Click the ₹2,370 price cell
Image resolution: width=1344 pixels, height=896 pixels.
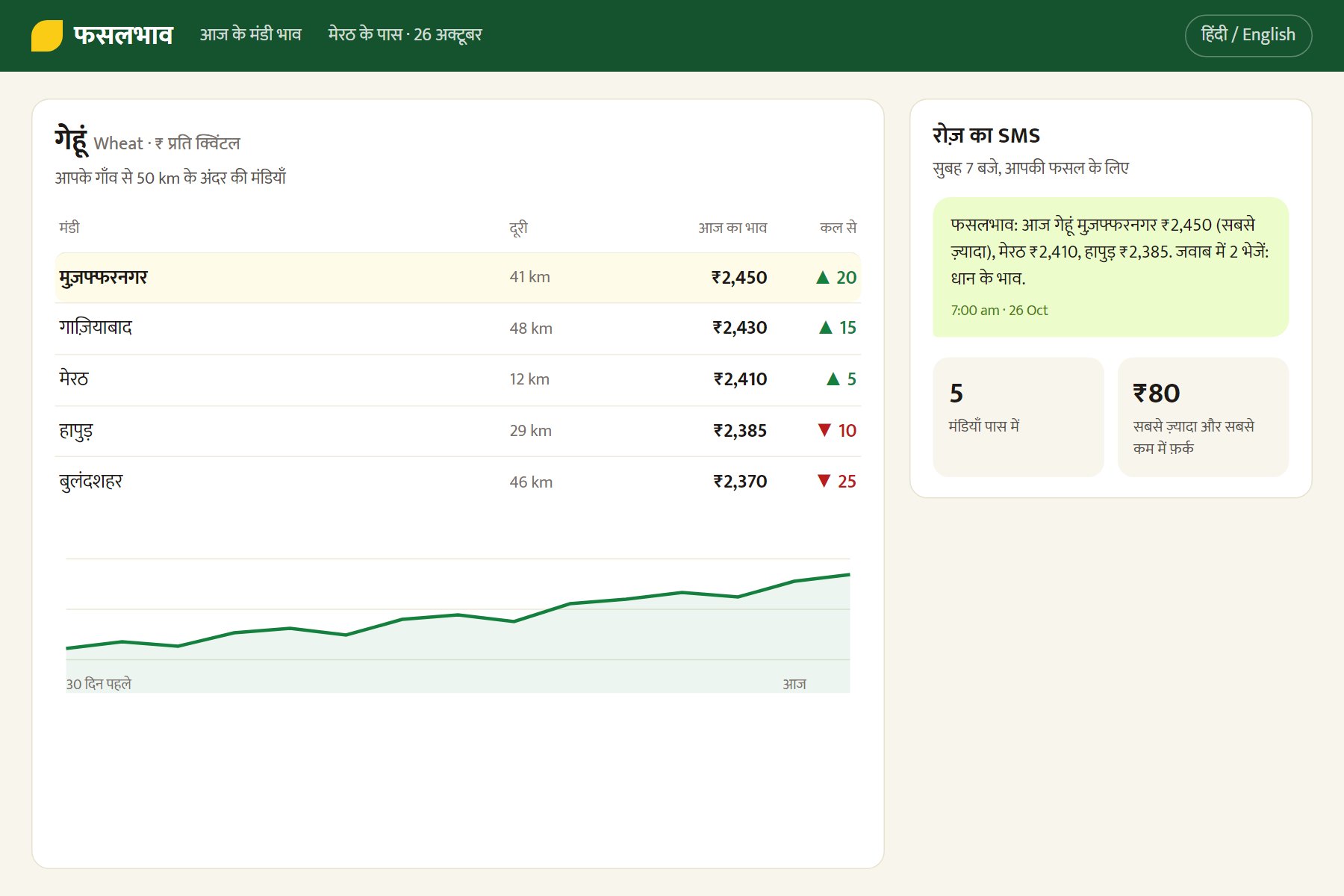(x=740, y=482)
